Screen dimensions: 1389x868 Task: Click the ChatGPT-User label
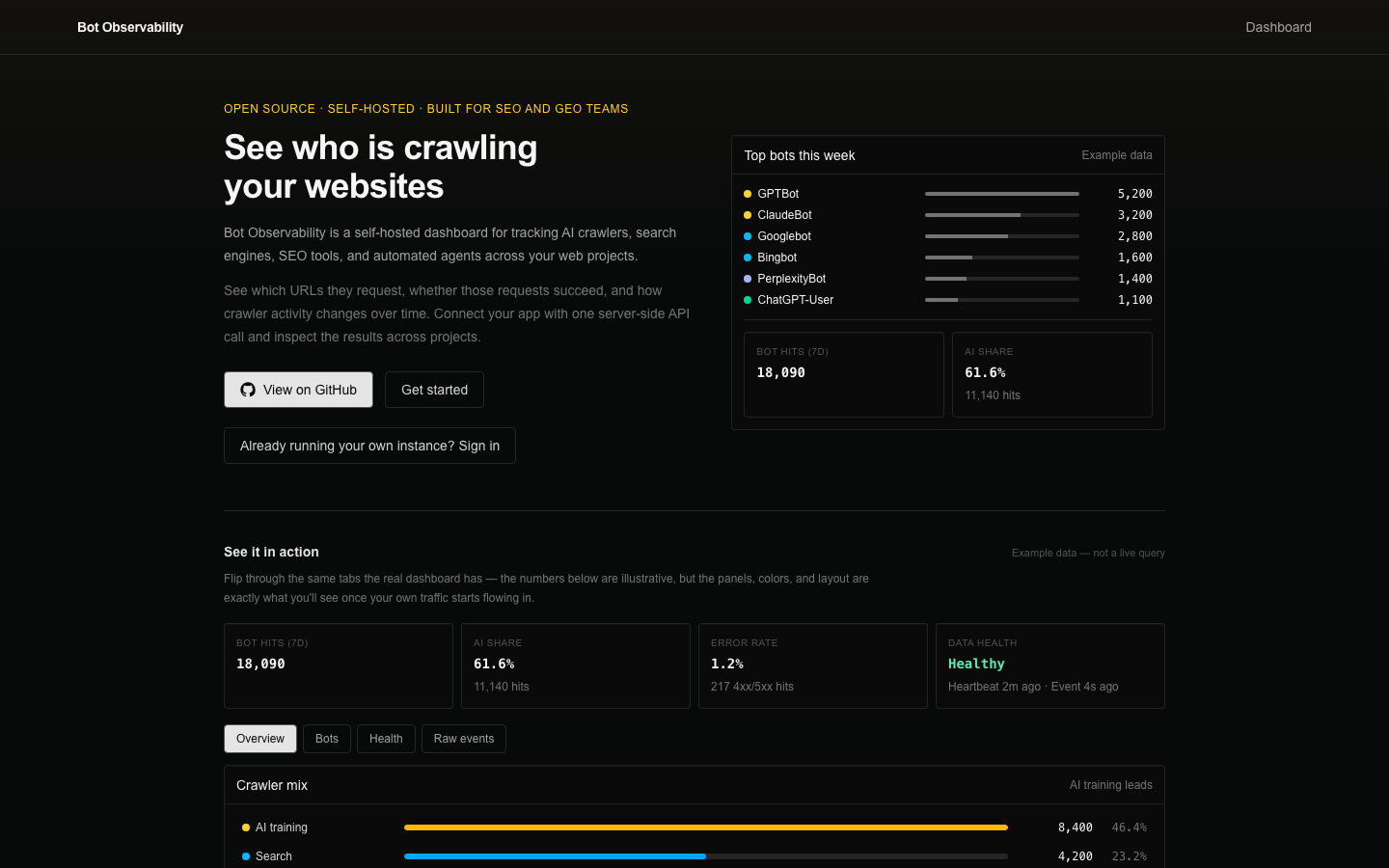796,300
